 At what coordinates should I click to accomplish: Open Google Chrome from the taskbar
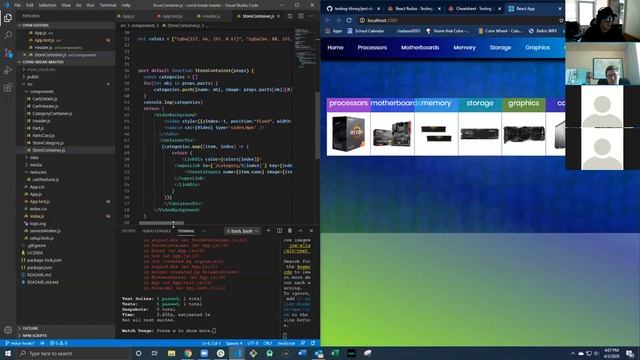(188, 353)
